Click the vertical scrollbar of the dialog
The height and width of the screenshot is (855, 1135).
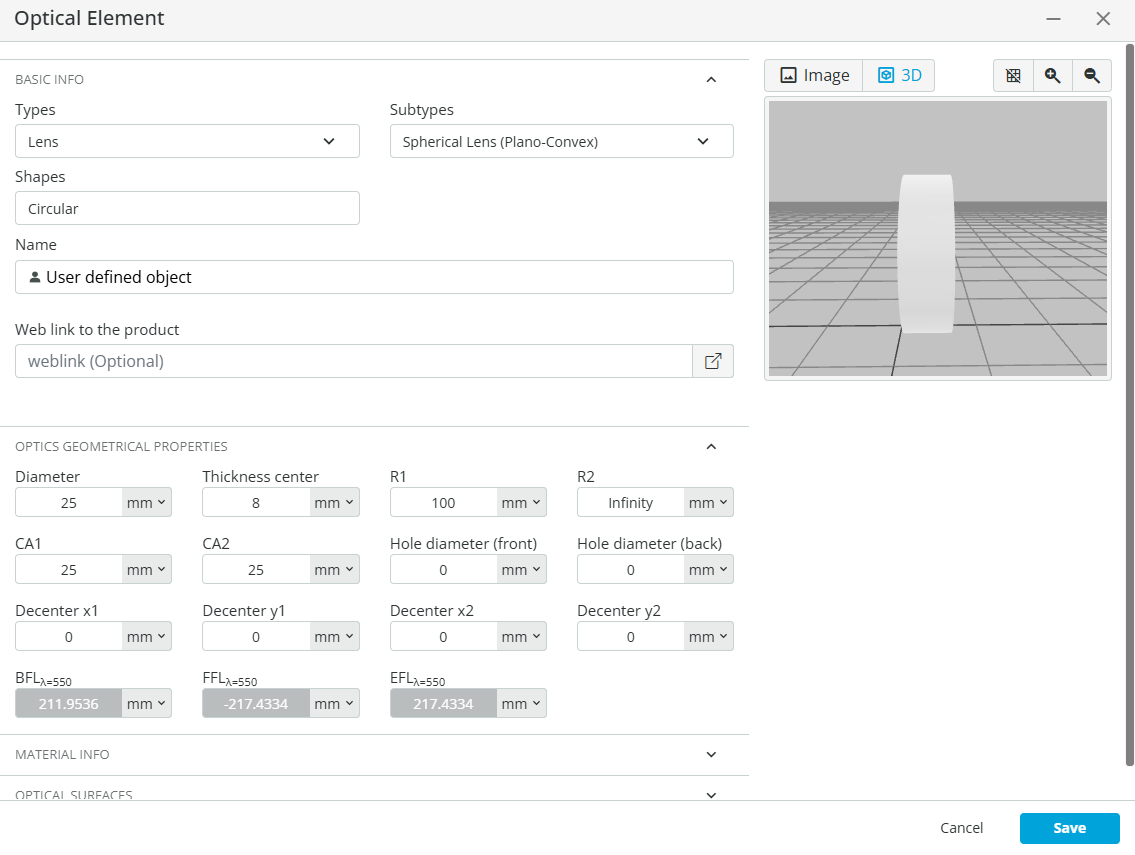(x=1129, y=405)
